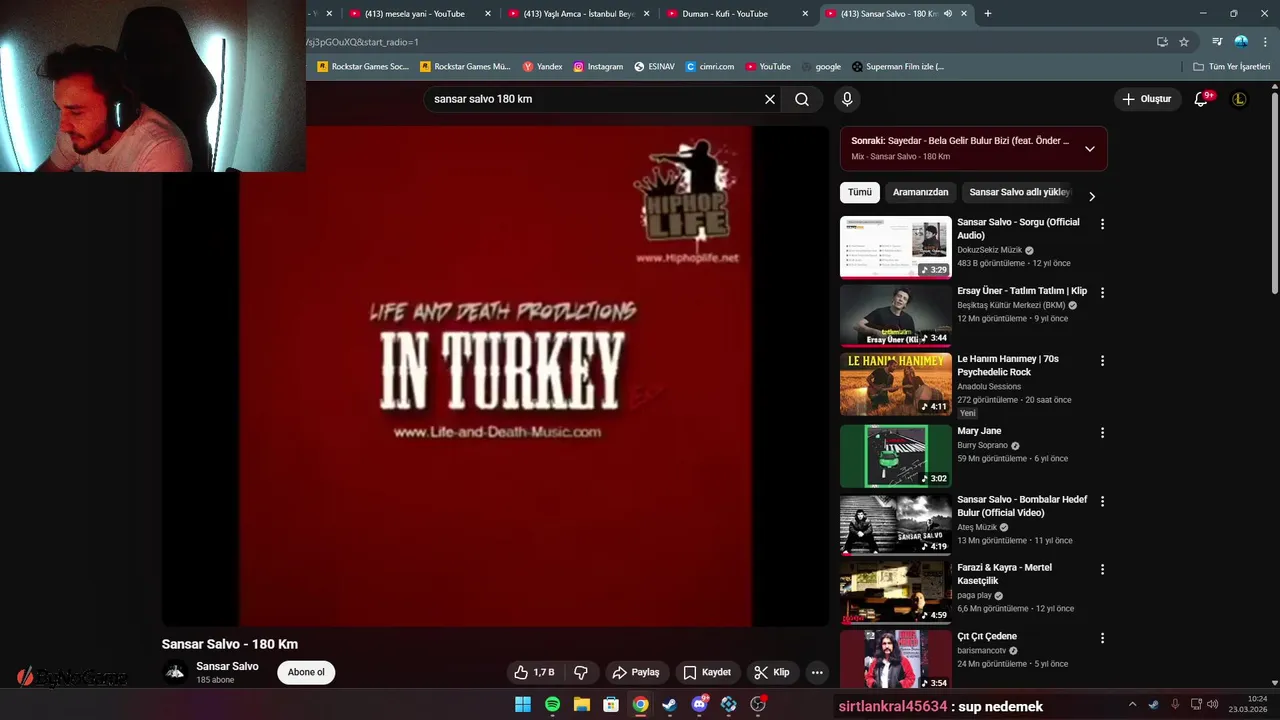Open options for Sansar Salvo - Sorgu
Viewport: 1280px width, 720px height.
1102,224
